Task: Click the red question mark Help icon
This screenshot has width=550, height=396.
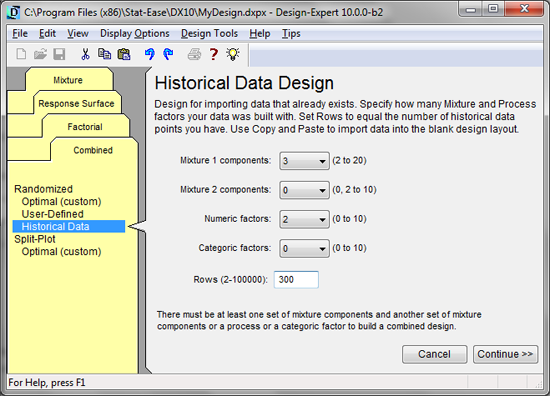Action: pyautogui.click(x=214, y=54)
